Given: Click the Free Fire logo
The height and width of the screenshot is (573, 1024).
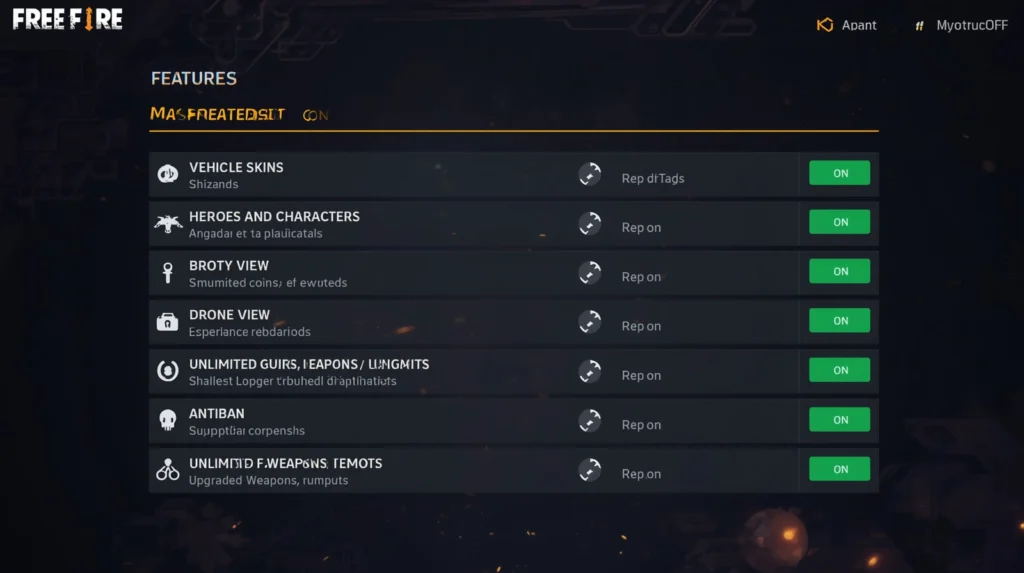Looking at the screenshot, I should 68,19.
